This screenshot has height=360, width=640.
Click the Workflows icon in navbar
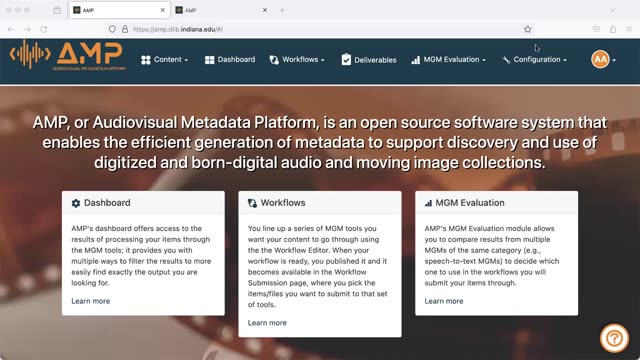[x=274, y=60]
